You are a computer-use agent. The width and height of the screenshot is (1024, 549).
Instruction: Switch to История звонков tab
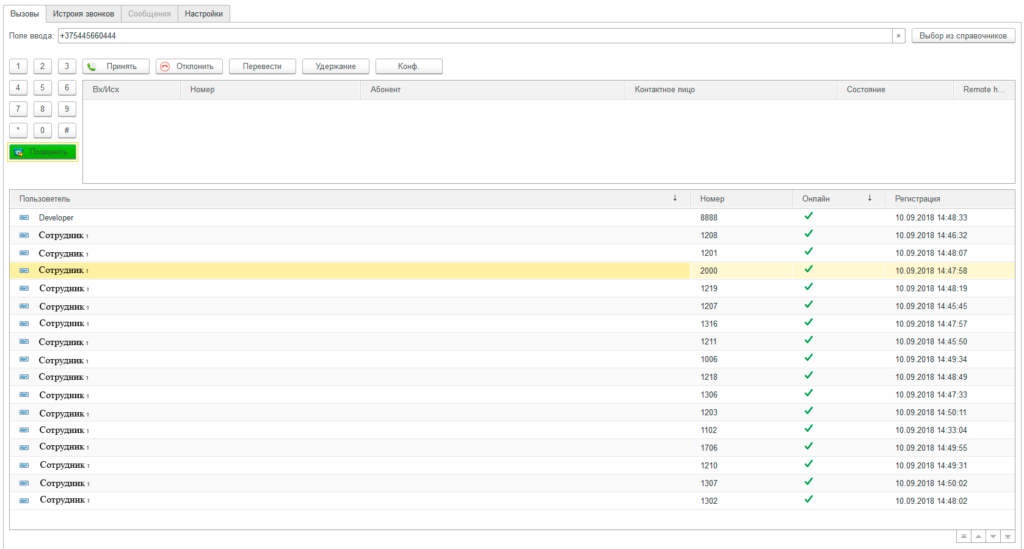[85, 13]
